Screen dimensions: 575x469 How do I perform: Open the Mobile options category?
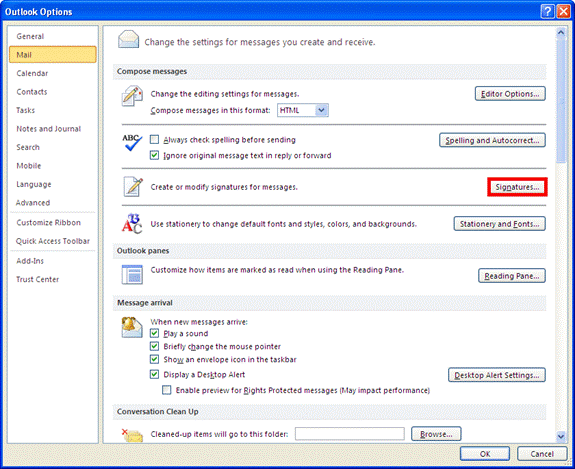[52, 166]
